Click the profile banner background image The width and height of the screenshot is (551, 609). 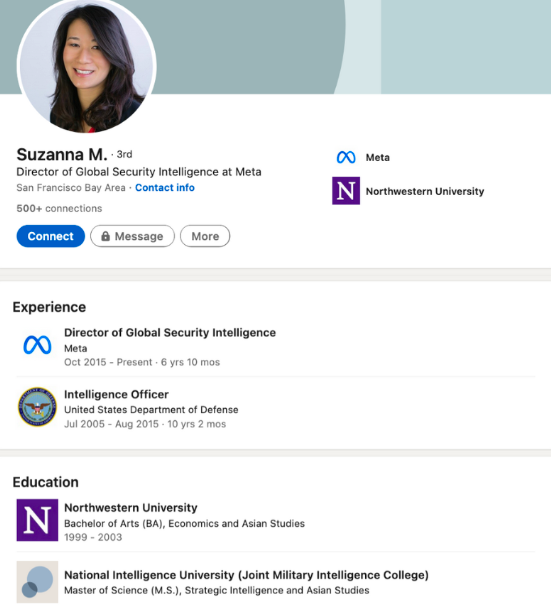pyautogui.click(x=349, y=47)
